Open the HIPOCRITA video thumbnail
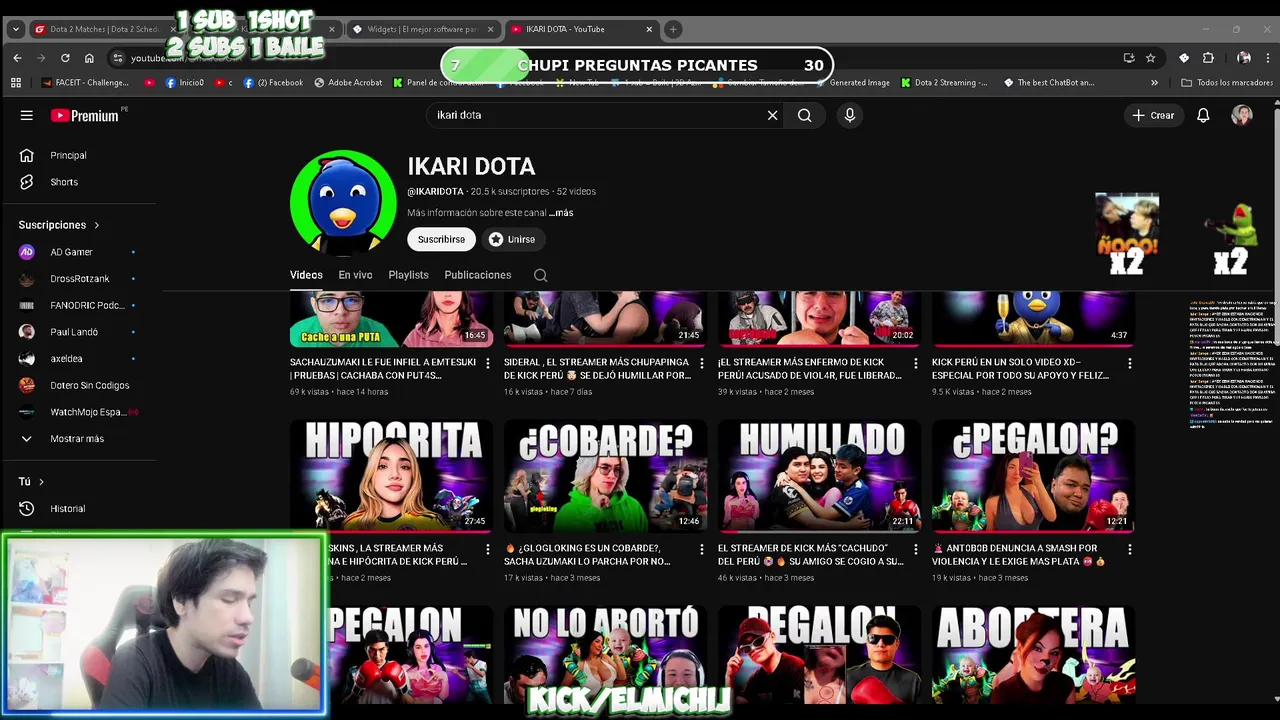1280x720 pixels. pyautogui.click(x=391, y=475)
